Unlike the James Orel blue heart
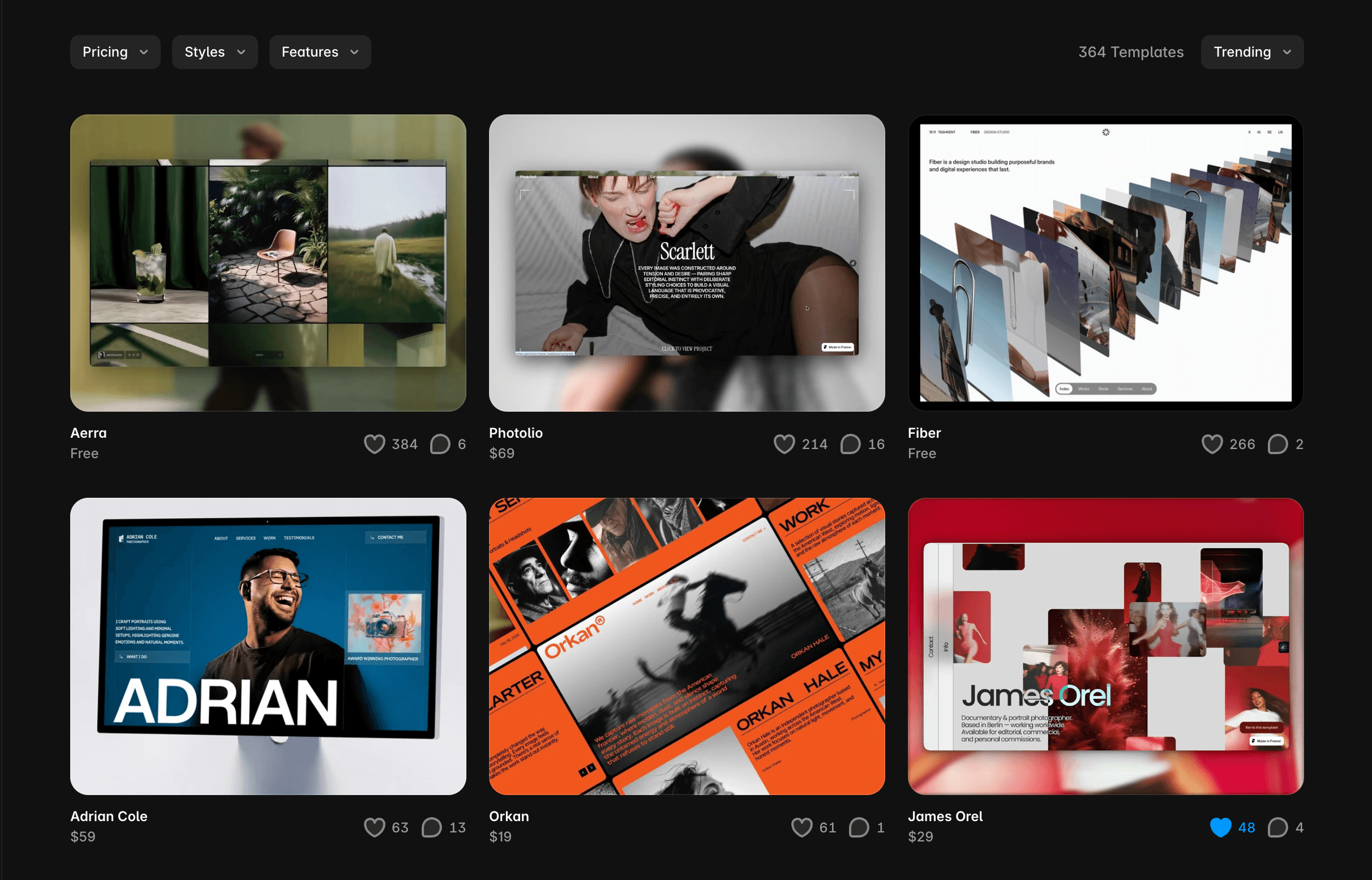1372x880 pixels. (1221, 827)
